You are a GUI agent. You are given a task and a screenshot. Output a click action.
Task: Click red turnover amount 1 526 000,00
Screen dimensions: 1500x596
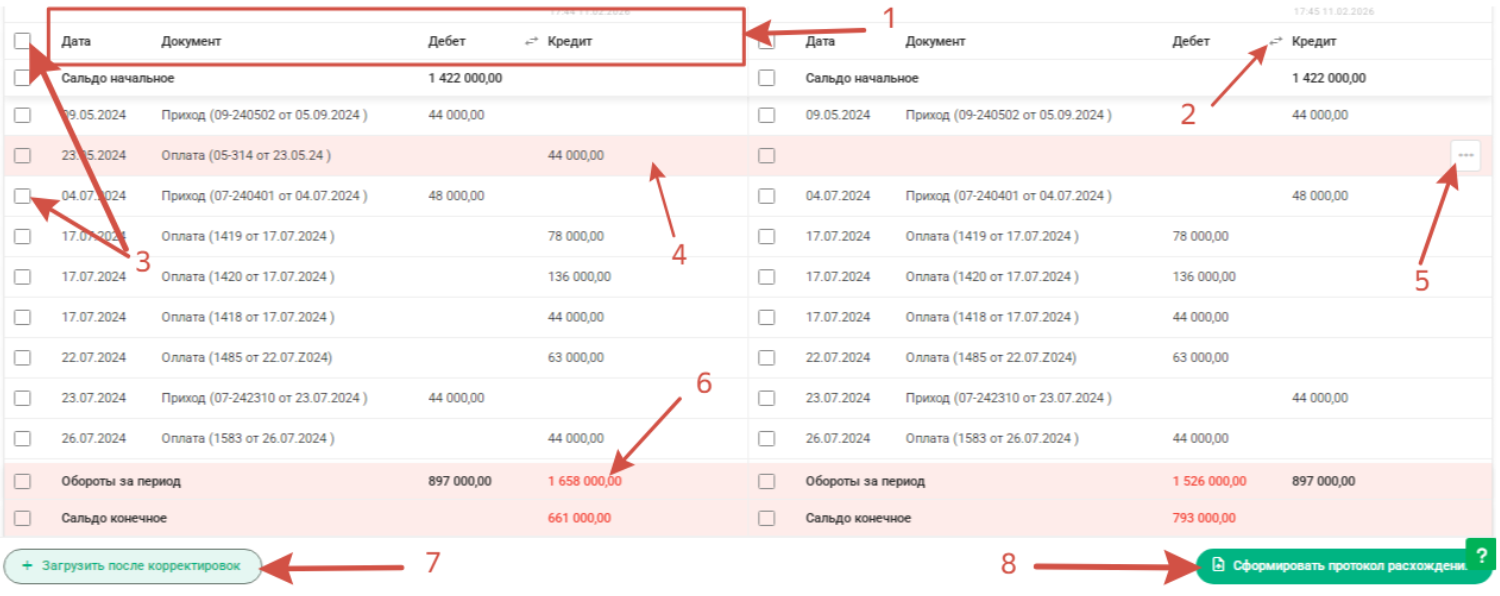point(1209,481)
